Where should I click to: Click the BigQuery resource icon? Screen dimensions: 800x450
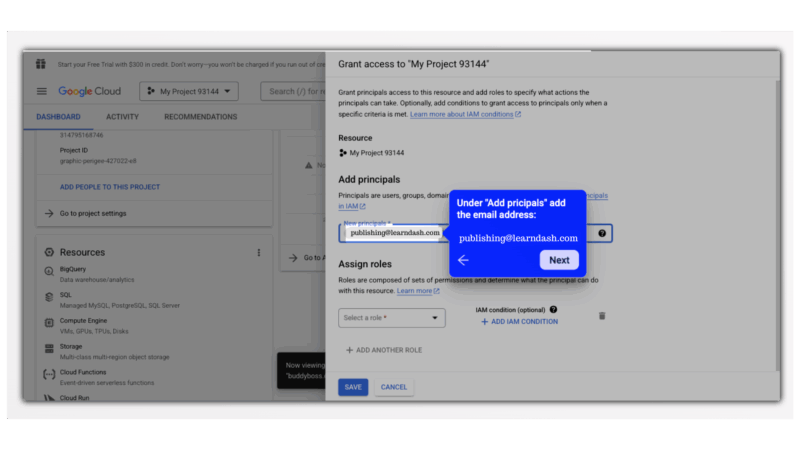[49, 271]
